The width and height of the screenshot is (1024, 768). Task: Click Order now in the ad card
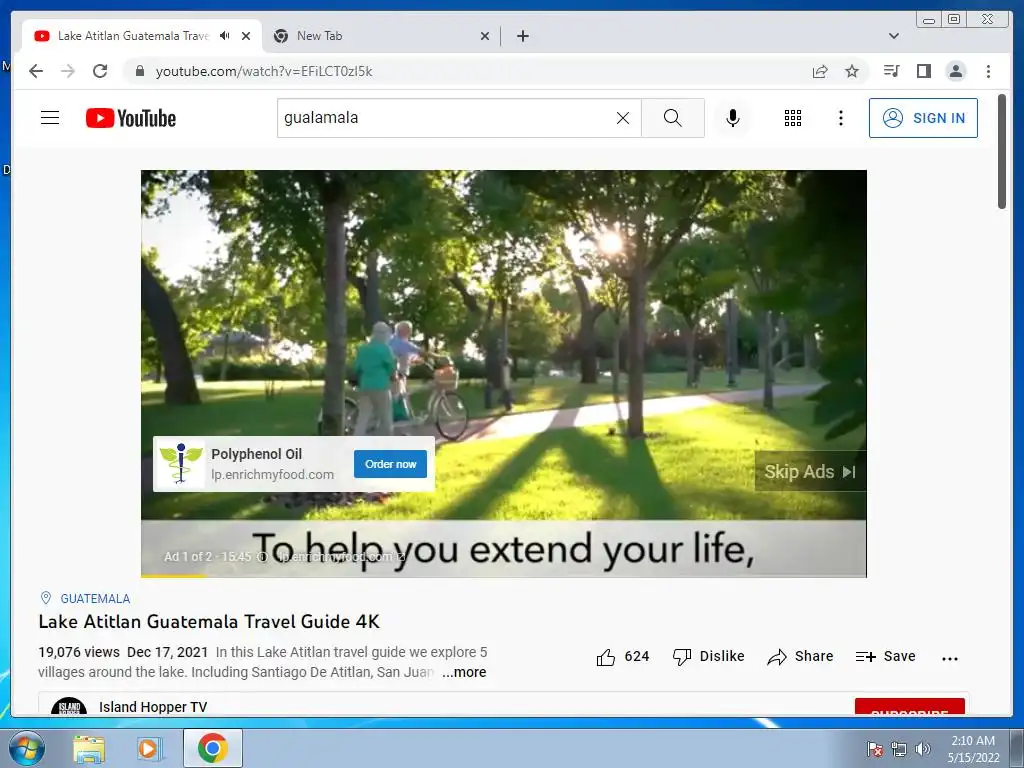pos(391,464)
